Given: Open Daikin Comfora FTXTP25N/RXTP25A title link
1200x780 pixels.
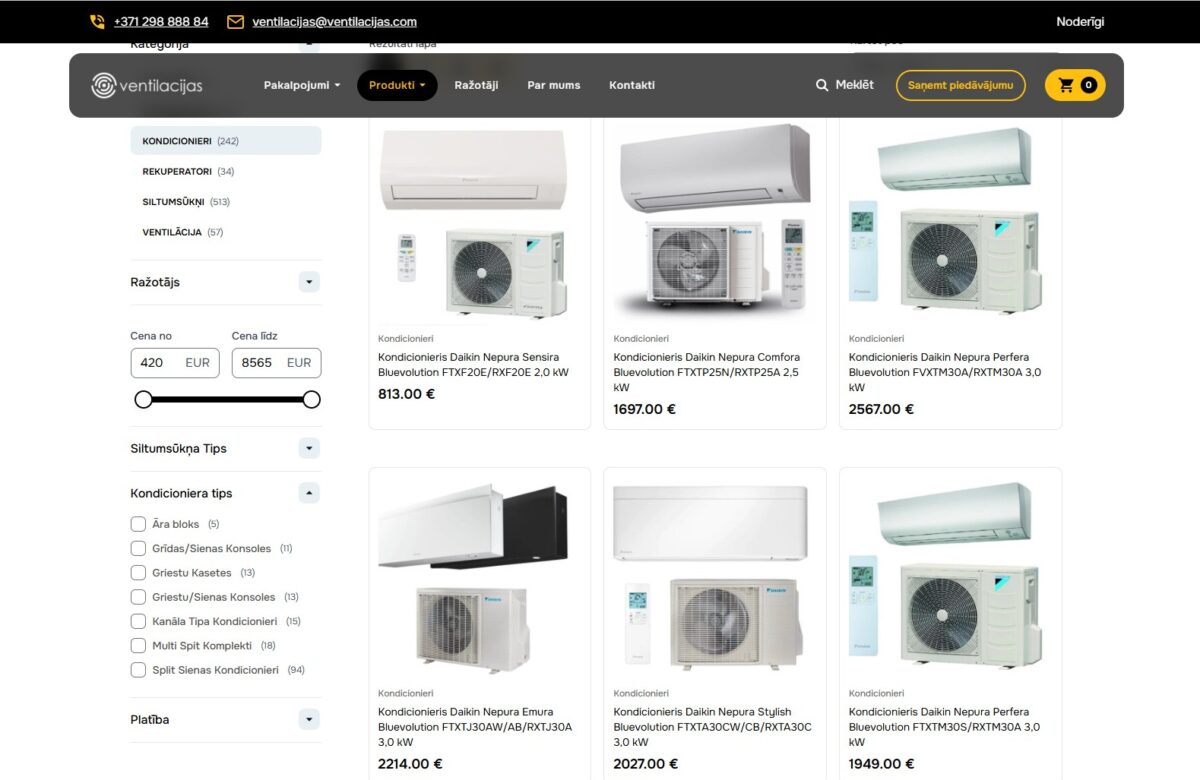Looking at the screenshot, I should point(707,372).
